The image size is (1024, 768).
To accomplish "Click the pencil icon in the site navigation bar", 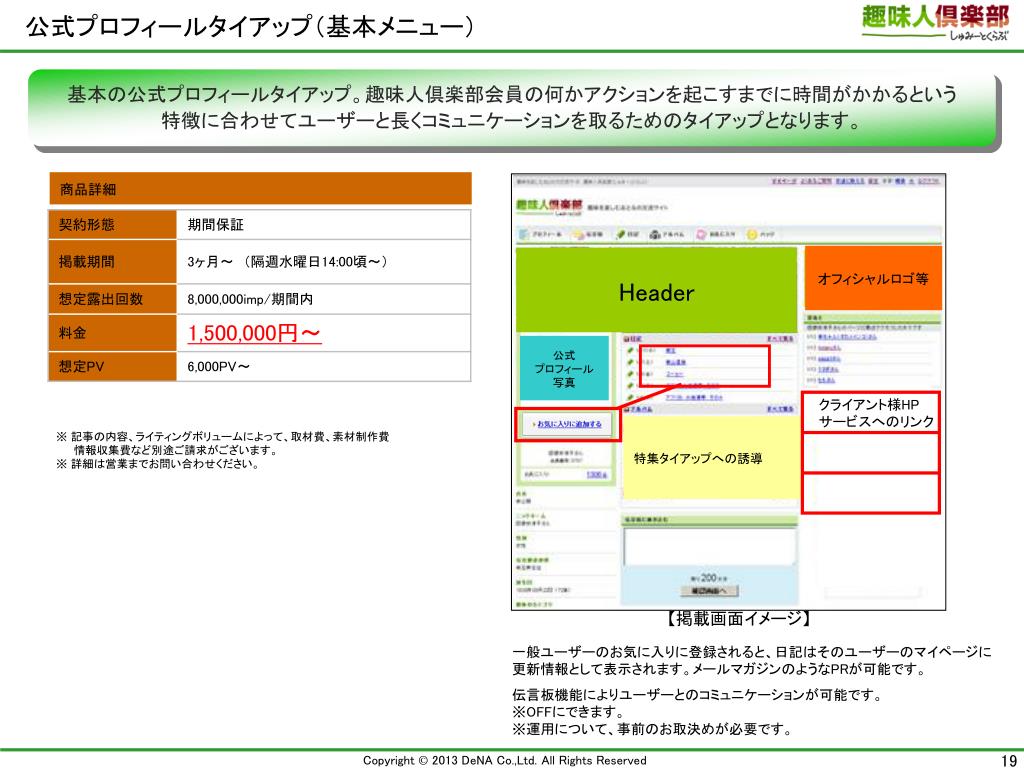I will (x=622, y=234).
